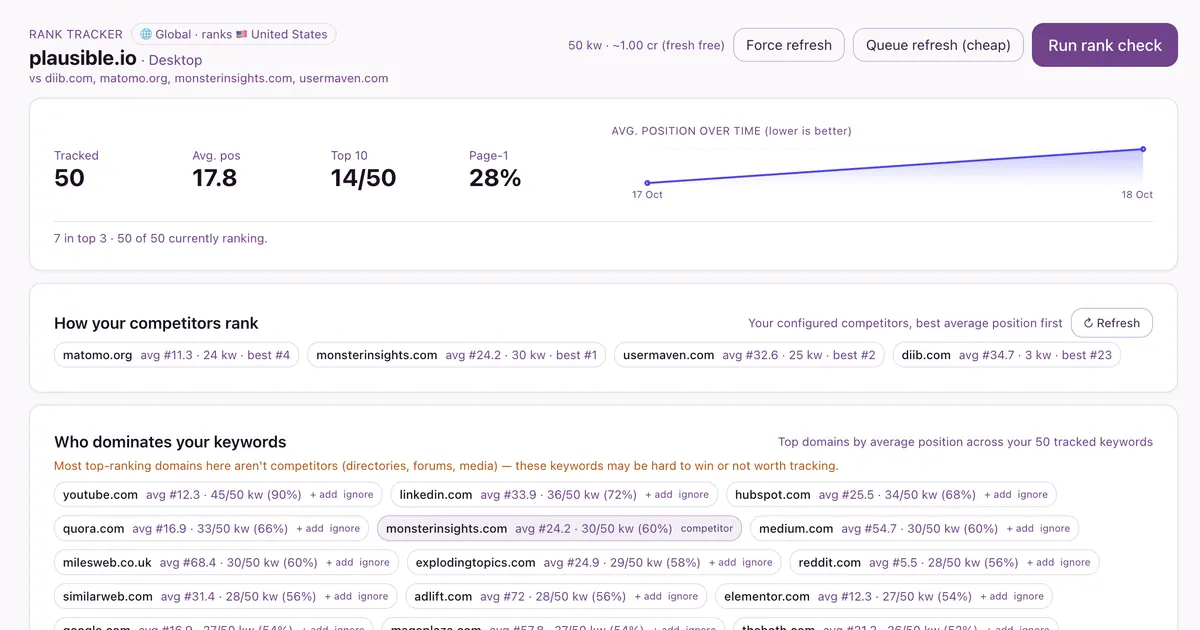Click the Force refresh button

coord(789,45)
